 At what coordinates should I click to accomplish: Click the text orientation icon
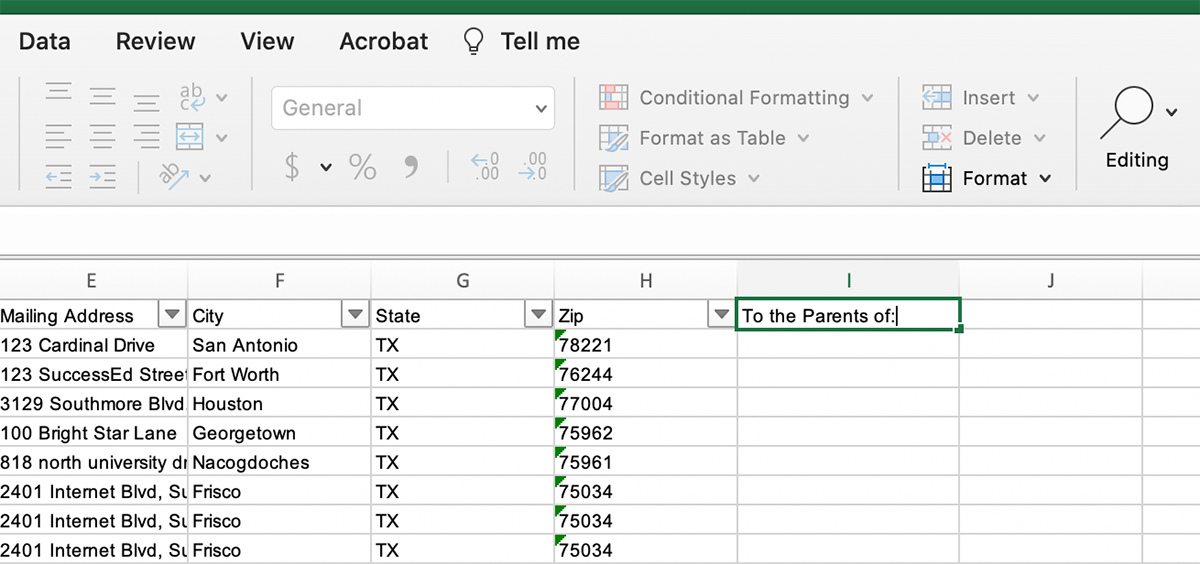tap(176, 177)
